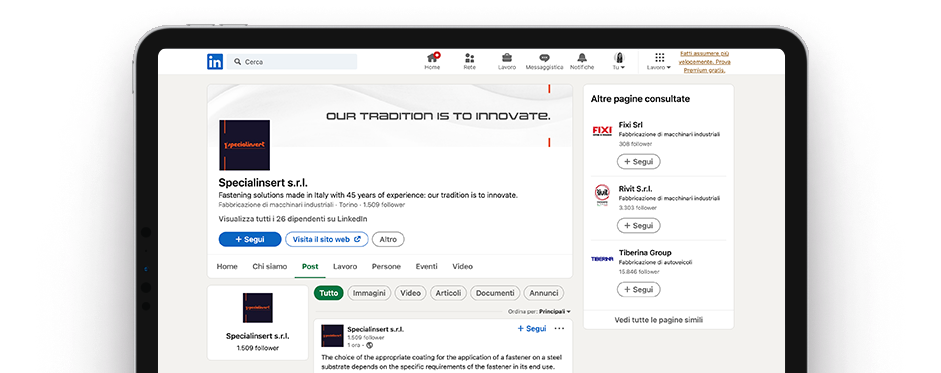Open the LinkedIn logo home link

215,62
